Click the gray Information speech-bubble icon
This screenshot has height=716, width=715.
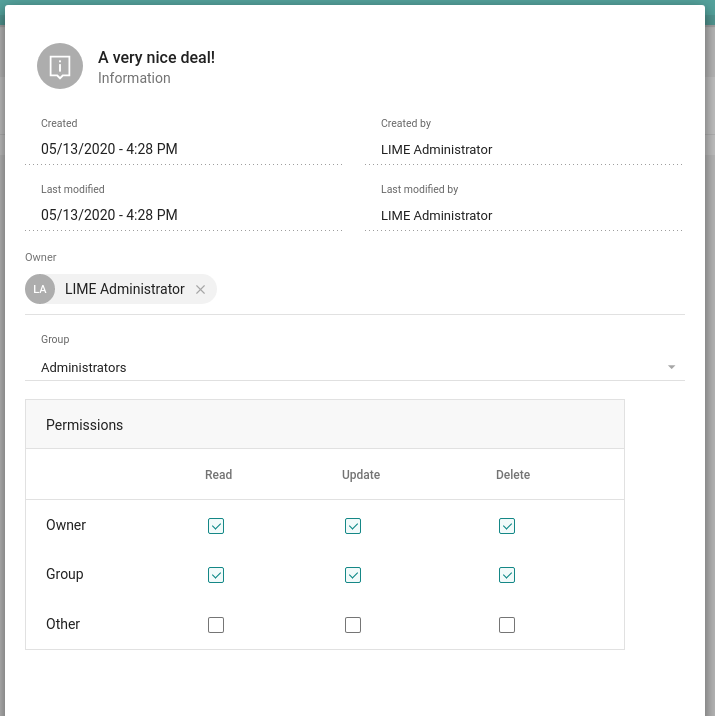(x=60, y=66)
